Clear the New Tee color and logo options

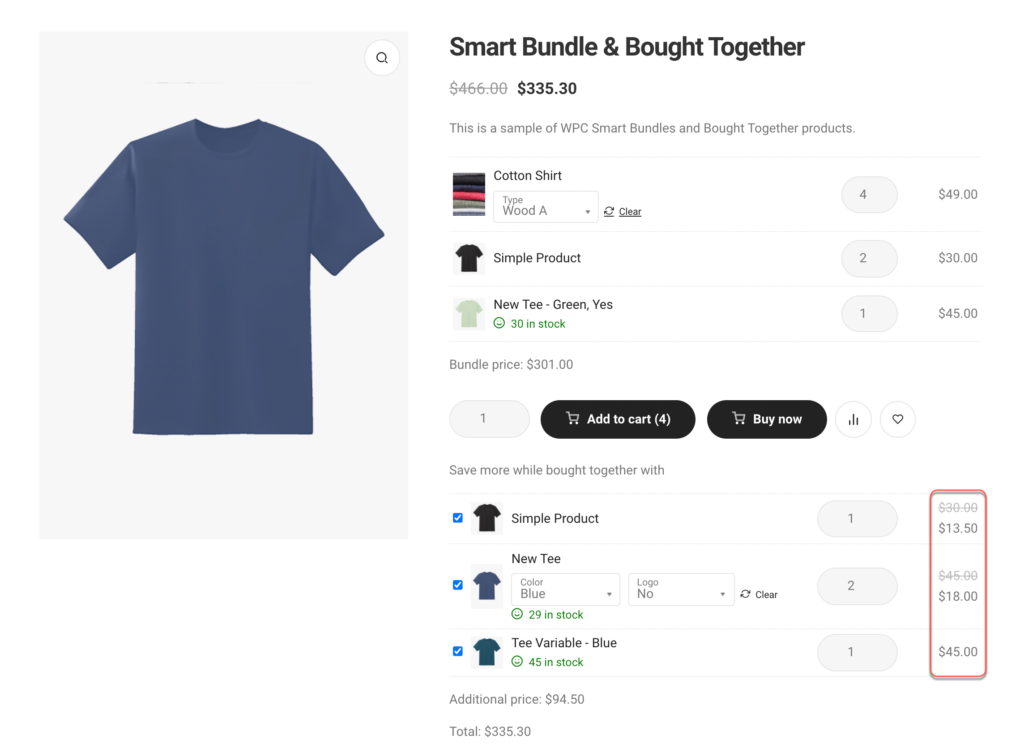click(x=765, y=595)
